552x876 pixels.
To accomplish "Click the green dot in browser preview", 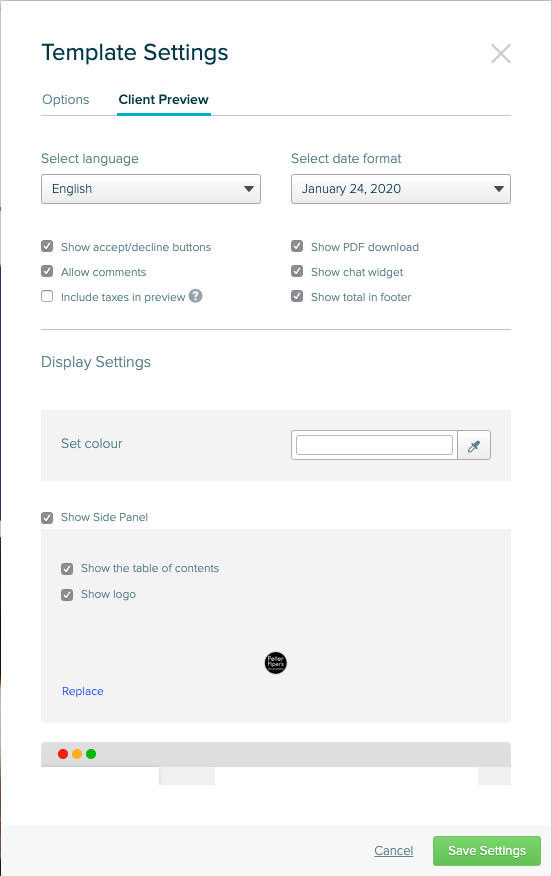I will click(x=91, y=754).
